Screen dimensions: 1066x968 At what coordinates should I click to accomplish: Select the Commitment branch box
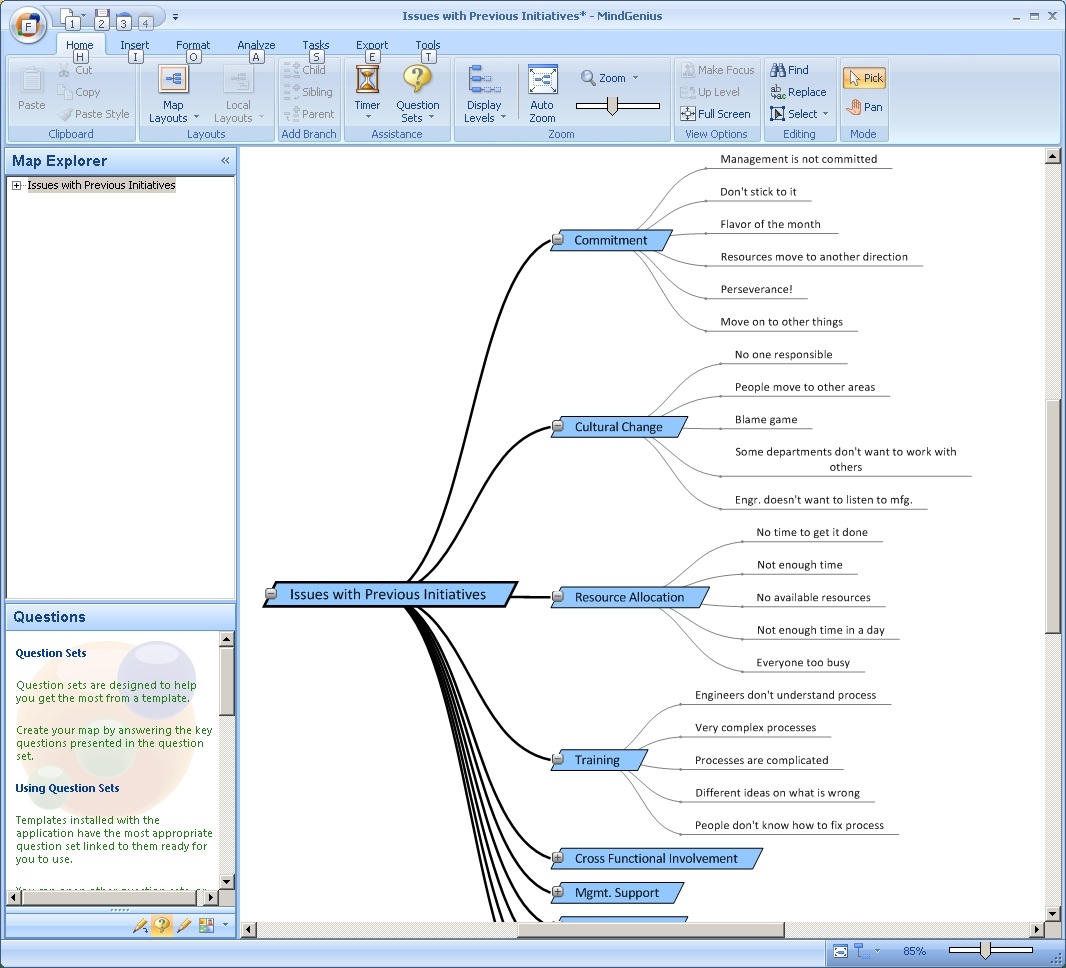tap(611, 240)
